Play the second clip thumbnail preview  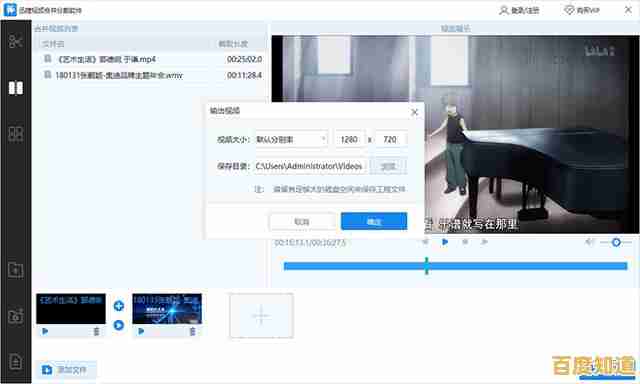coord(141,331)
